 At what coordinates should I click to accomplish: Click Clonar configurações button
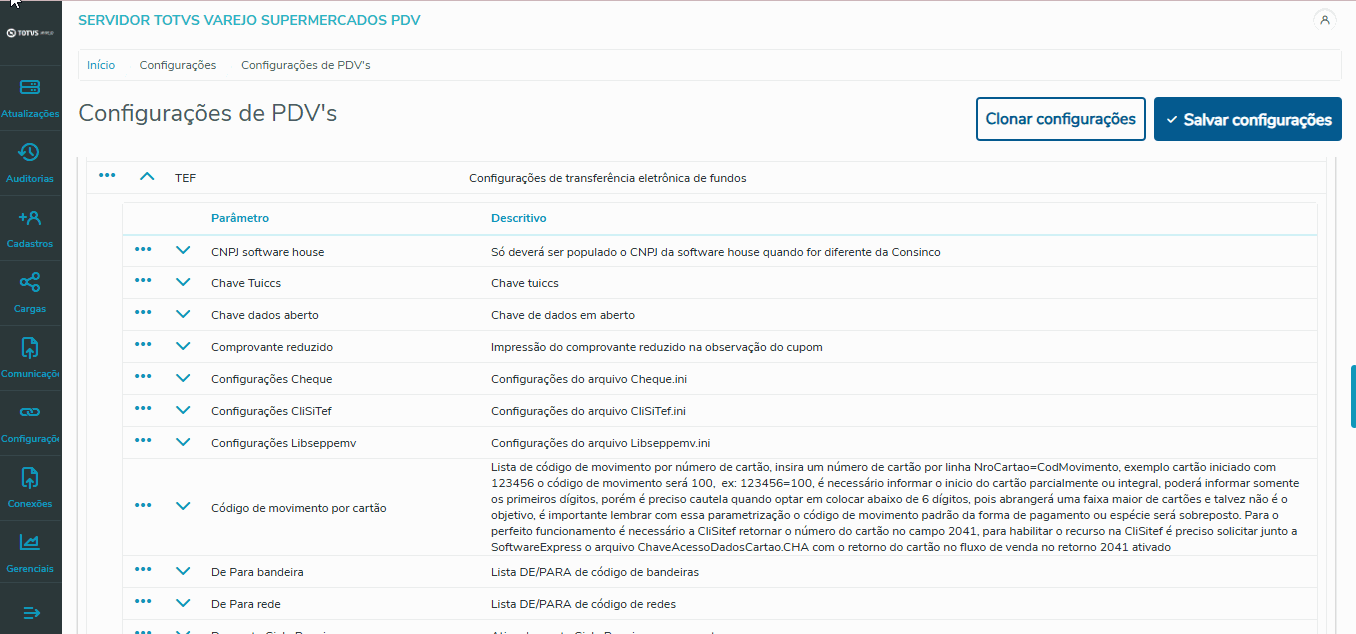[1061, 119]
